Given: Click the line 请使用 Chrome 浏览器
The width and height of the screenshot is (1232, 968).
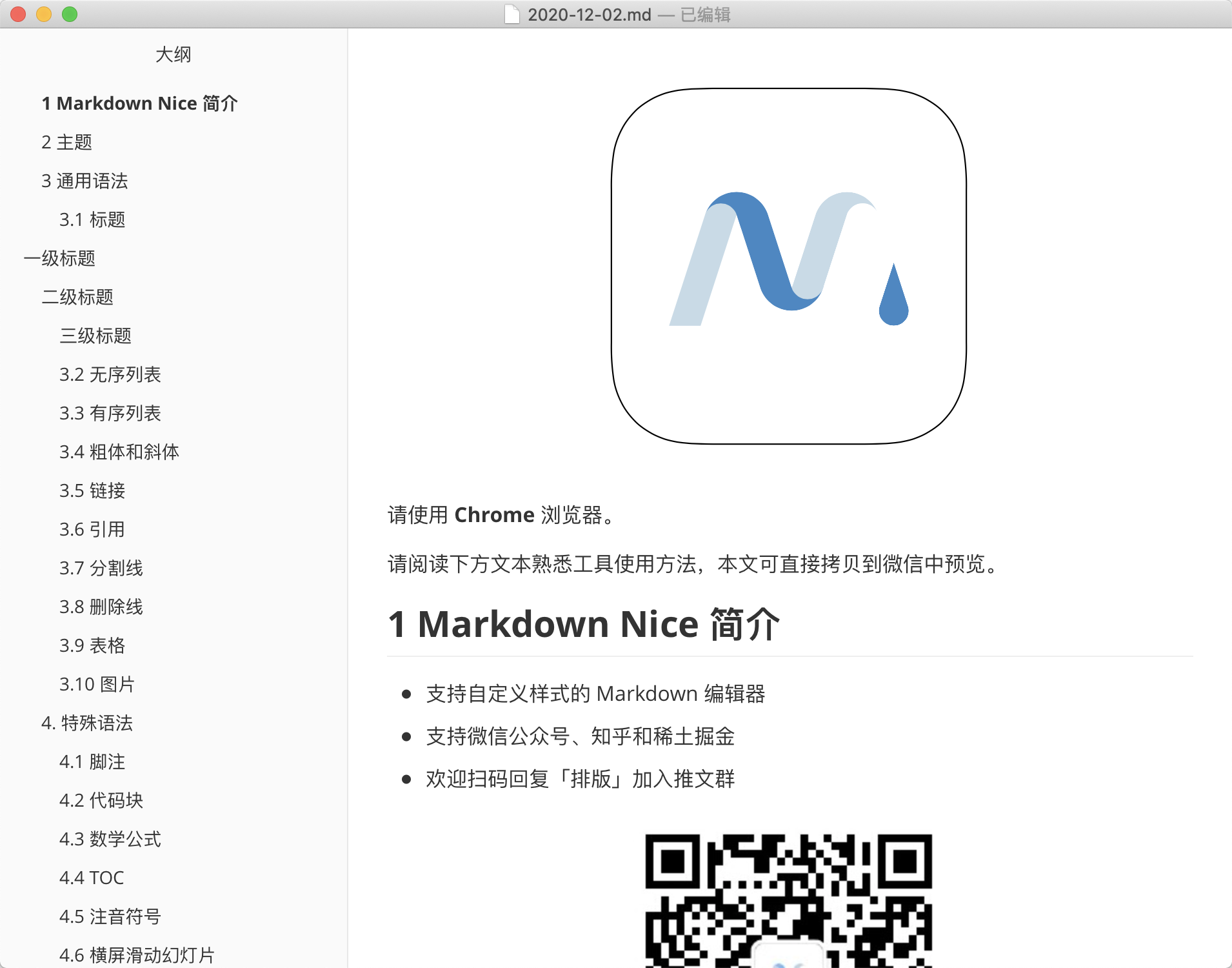Looking at the screenshot, I should coord(503,515).
